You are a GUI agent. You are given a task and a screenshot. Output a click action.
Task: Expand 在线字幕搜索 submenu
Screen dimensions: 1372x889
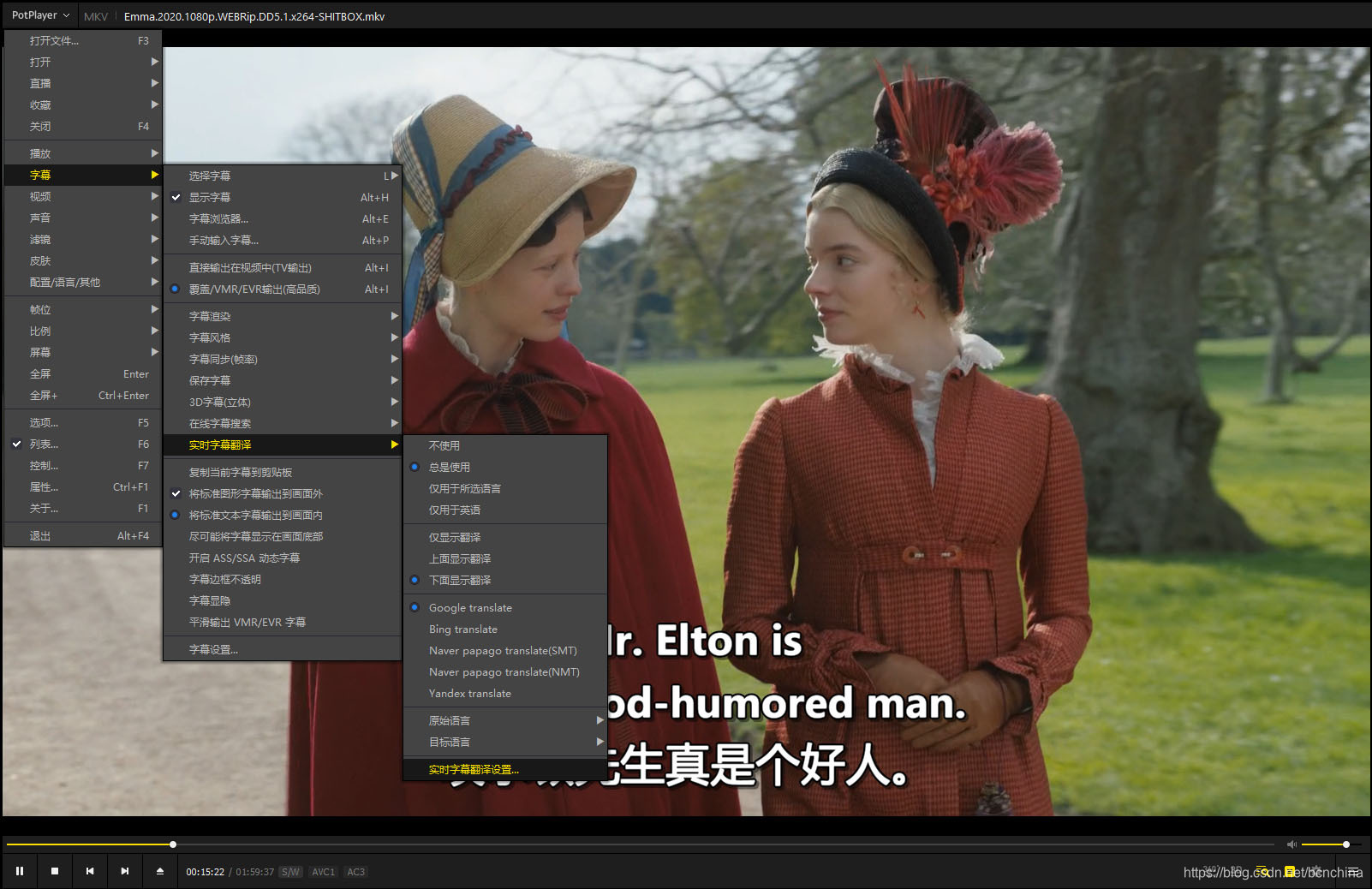click(283, 423)
